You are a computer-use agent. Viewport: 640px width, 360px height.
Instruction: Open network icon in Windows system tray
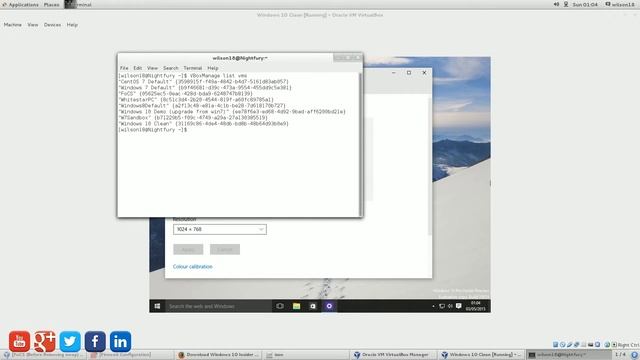click(x=442, y=306)
